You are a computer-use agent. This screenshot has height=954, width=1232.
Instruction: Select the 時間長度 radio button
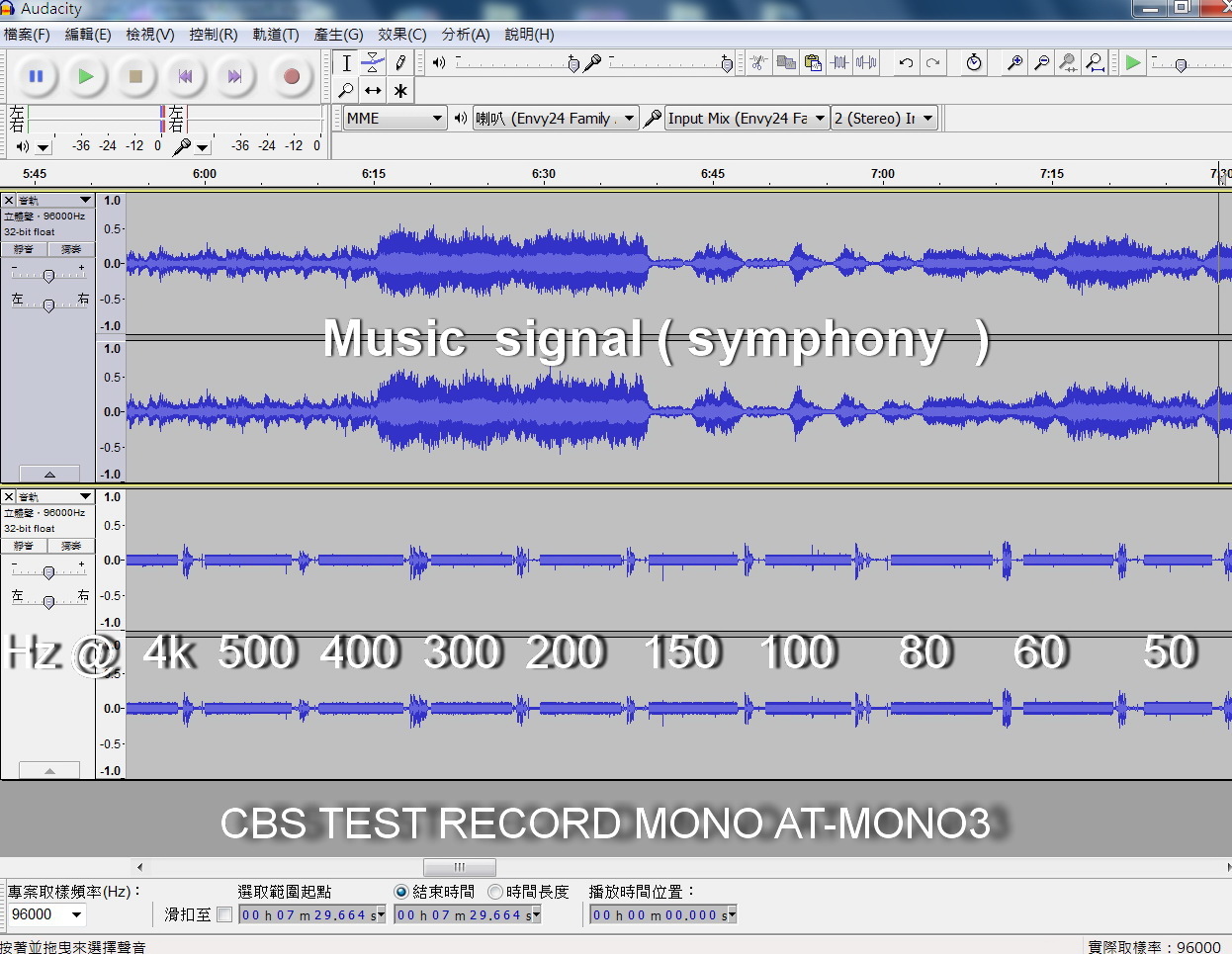tap(494, 892)
